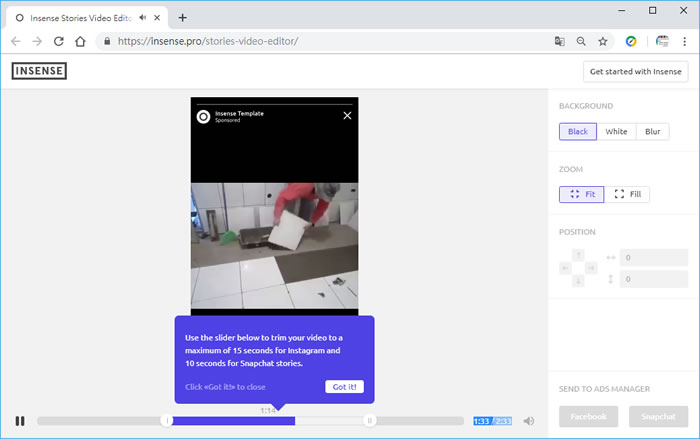Select the White background option

(x=616, y=132)
